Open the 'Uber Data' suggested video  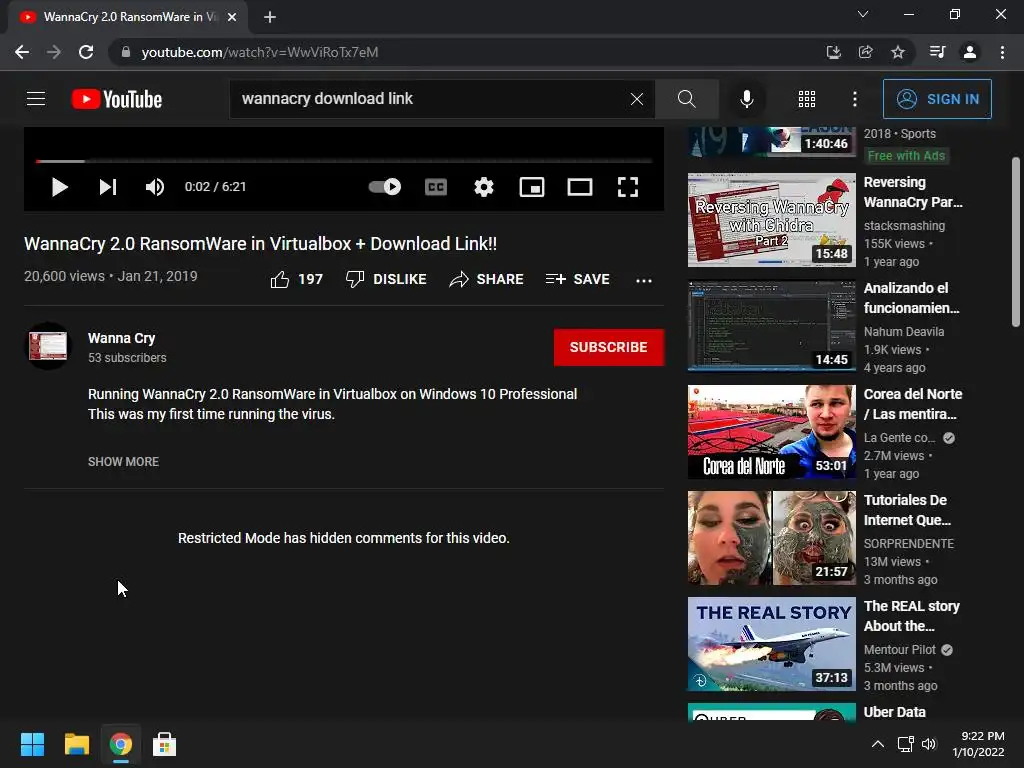(894, 712)
